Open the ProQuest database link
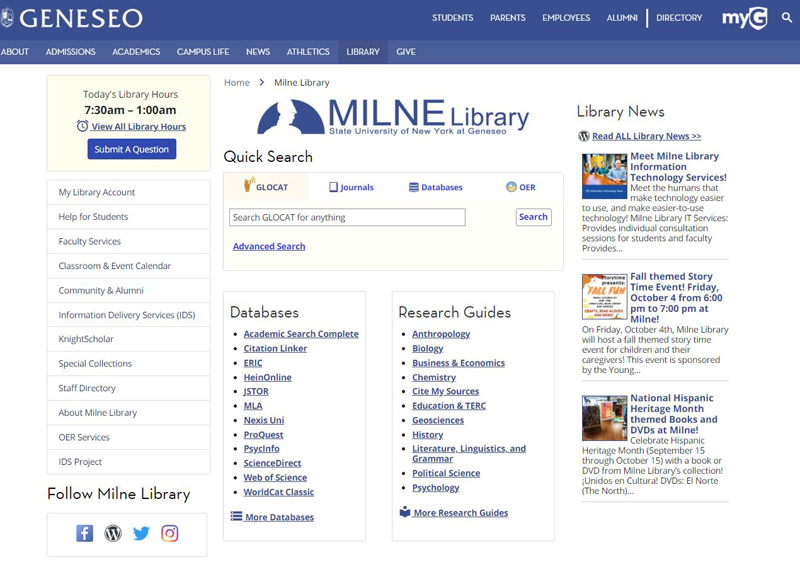 tap(263, 435)
